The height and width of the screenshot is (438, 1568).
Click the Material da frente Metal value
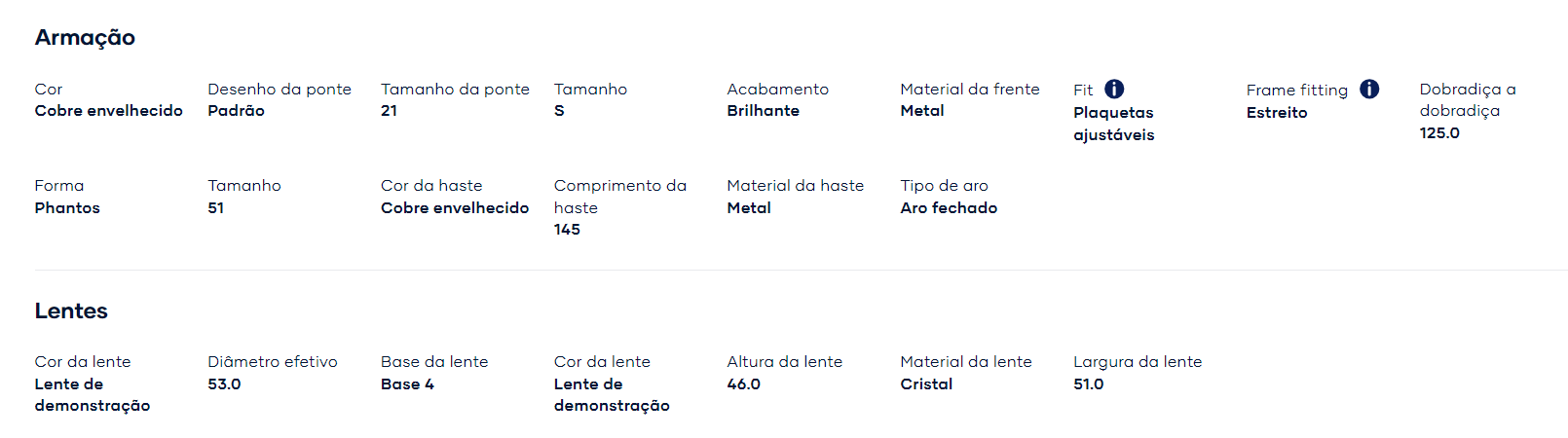921,111
